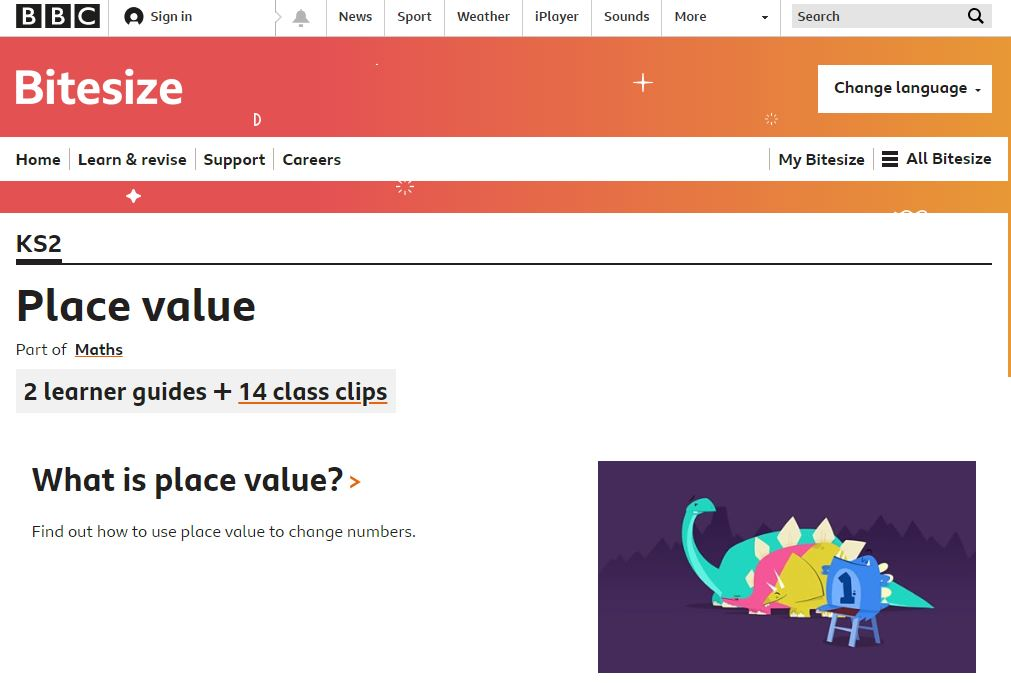Expand the More menu dropdown
Image resolution: width=1011 pixels, height=683 pixels.
coord(722,17)
